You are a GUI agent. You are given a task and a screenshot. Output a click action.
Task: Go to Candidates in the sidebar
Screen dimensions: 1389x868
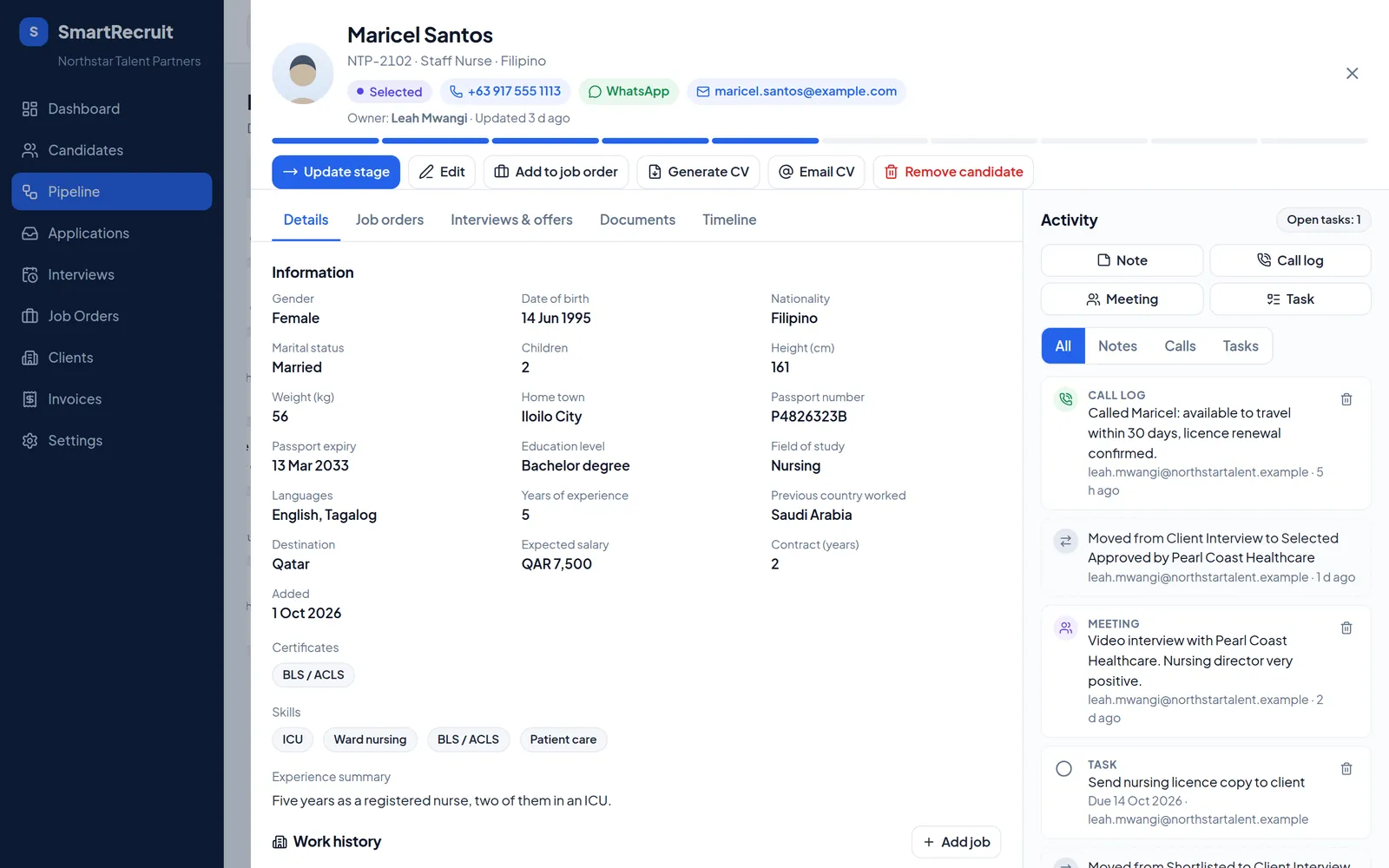point(111,150)
